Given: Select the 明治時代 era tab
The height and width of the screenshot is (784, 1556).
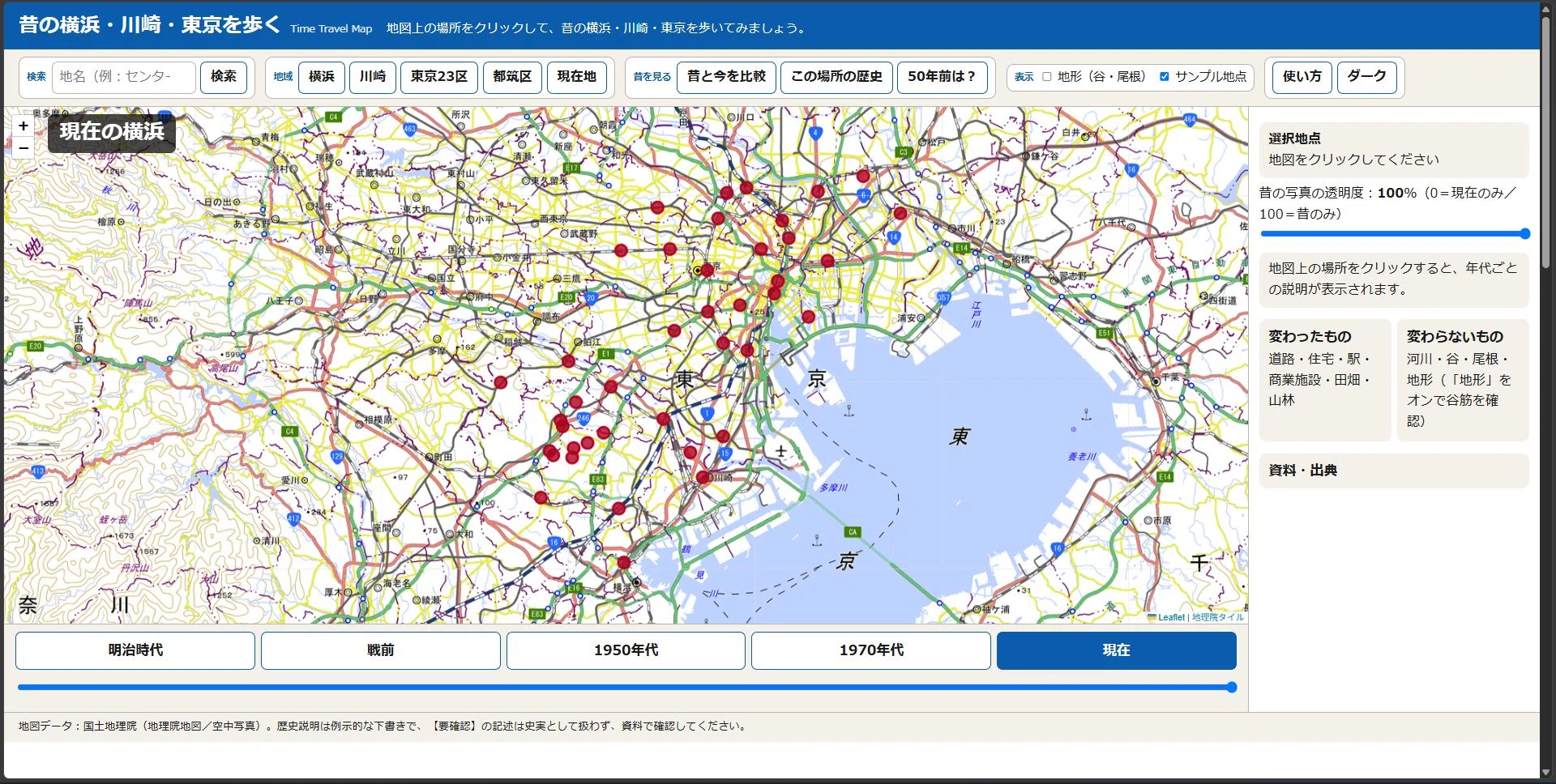Looking at the screenshot, I should coord(135,650).
